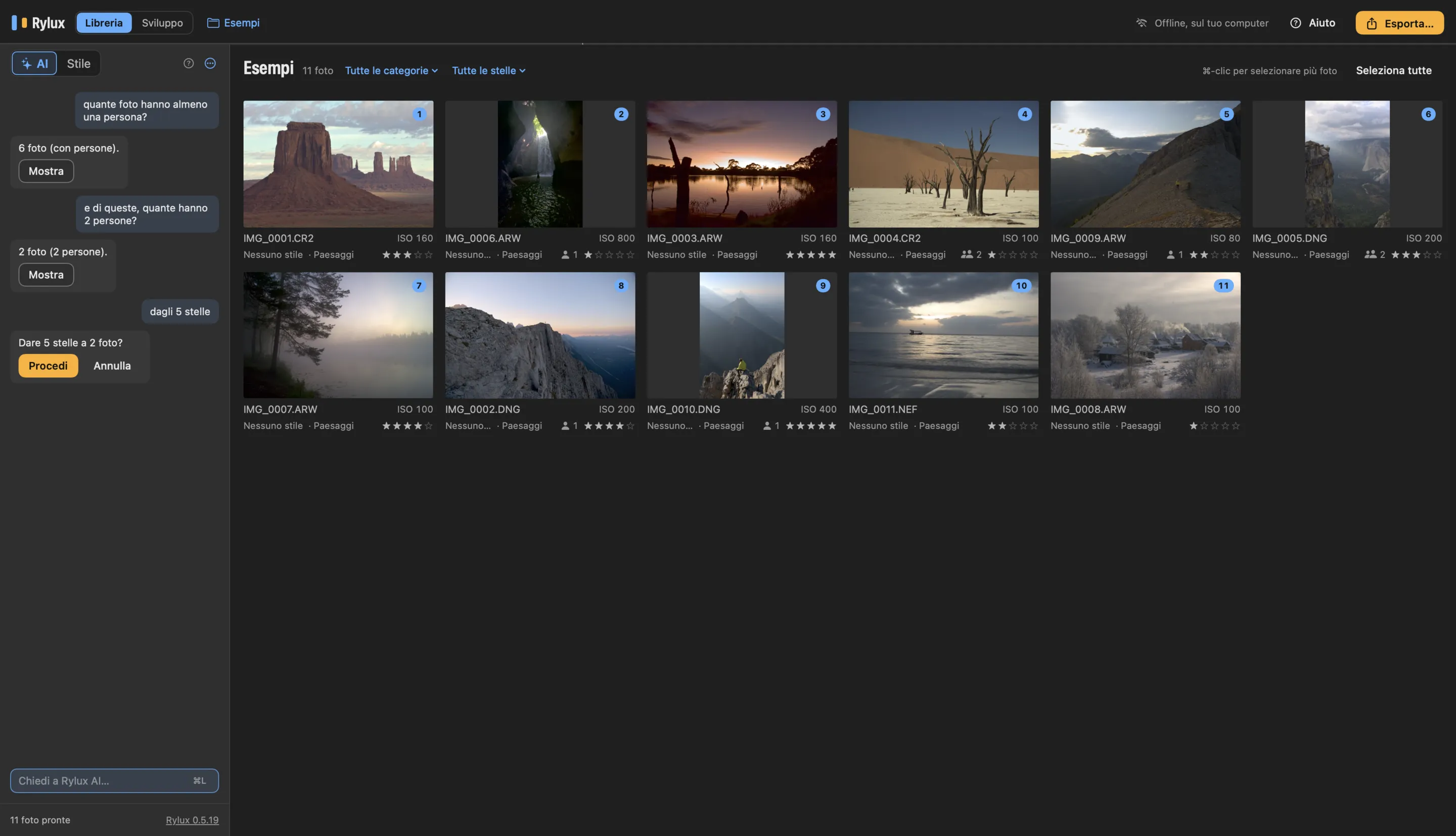Select IMG_0008.ARW snowy village thumbnail

[x=1146, y=335]
